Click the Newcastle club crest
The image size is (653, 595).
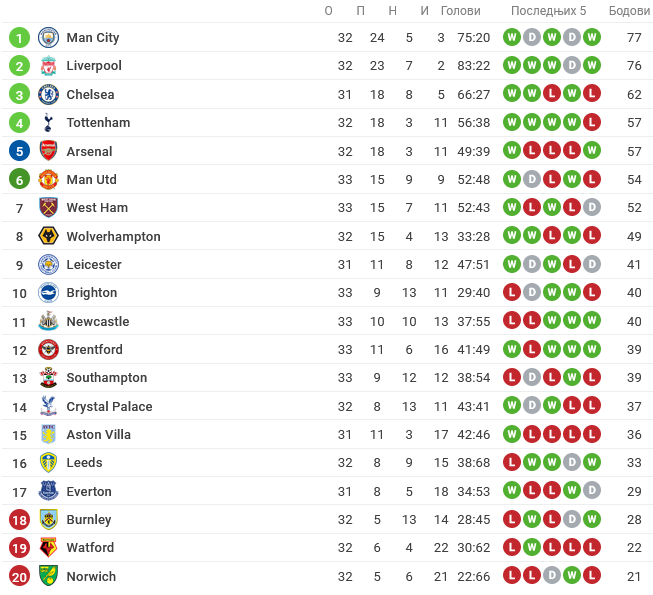(x=48, y=322)
